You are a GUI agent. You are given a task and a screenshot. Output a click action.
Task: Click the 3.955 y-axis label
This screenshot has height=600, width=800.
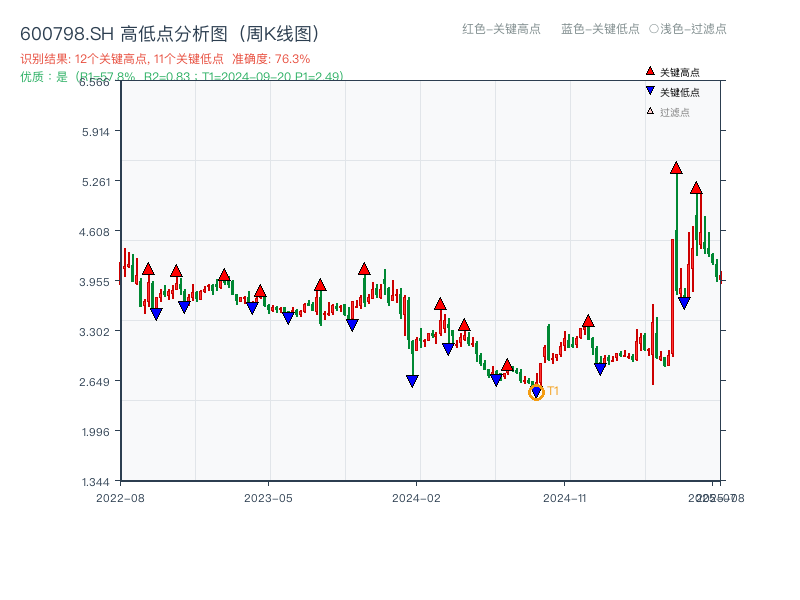(94, 282)
